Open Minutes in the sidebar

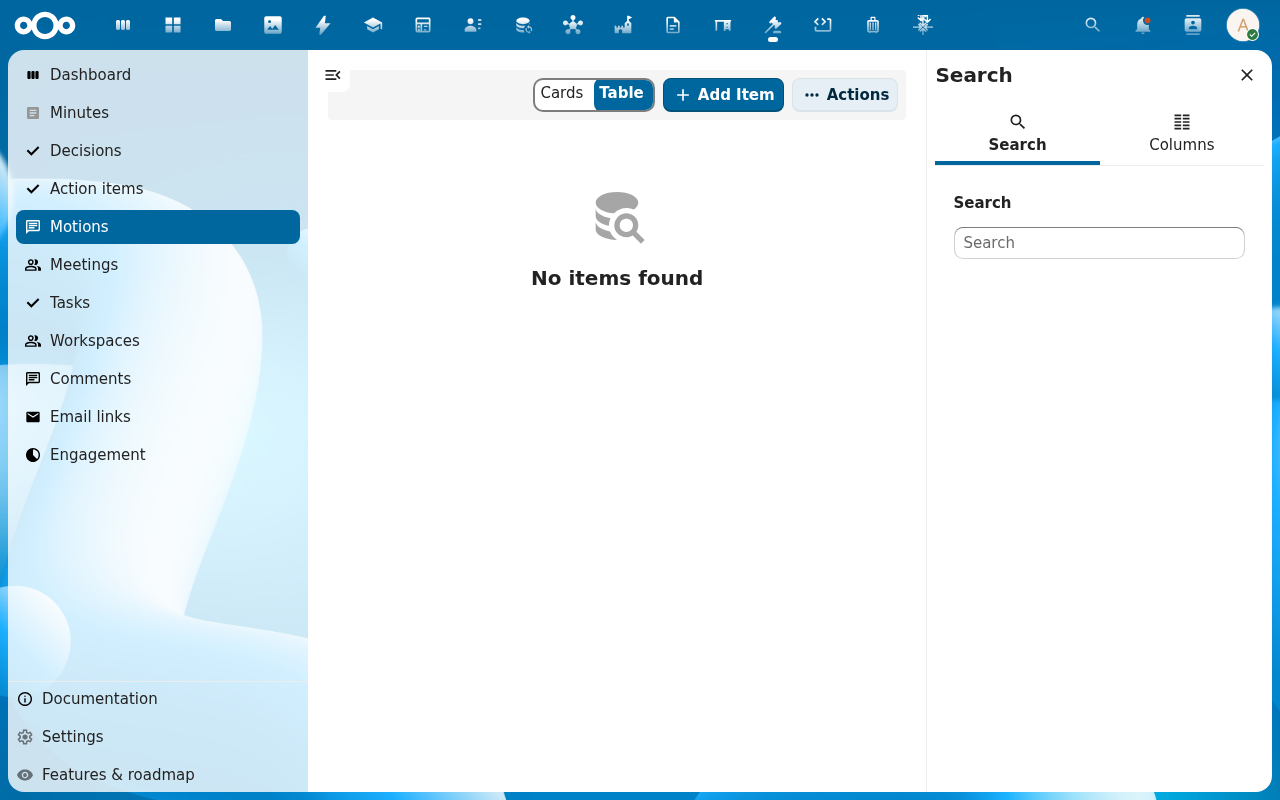158,113
